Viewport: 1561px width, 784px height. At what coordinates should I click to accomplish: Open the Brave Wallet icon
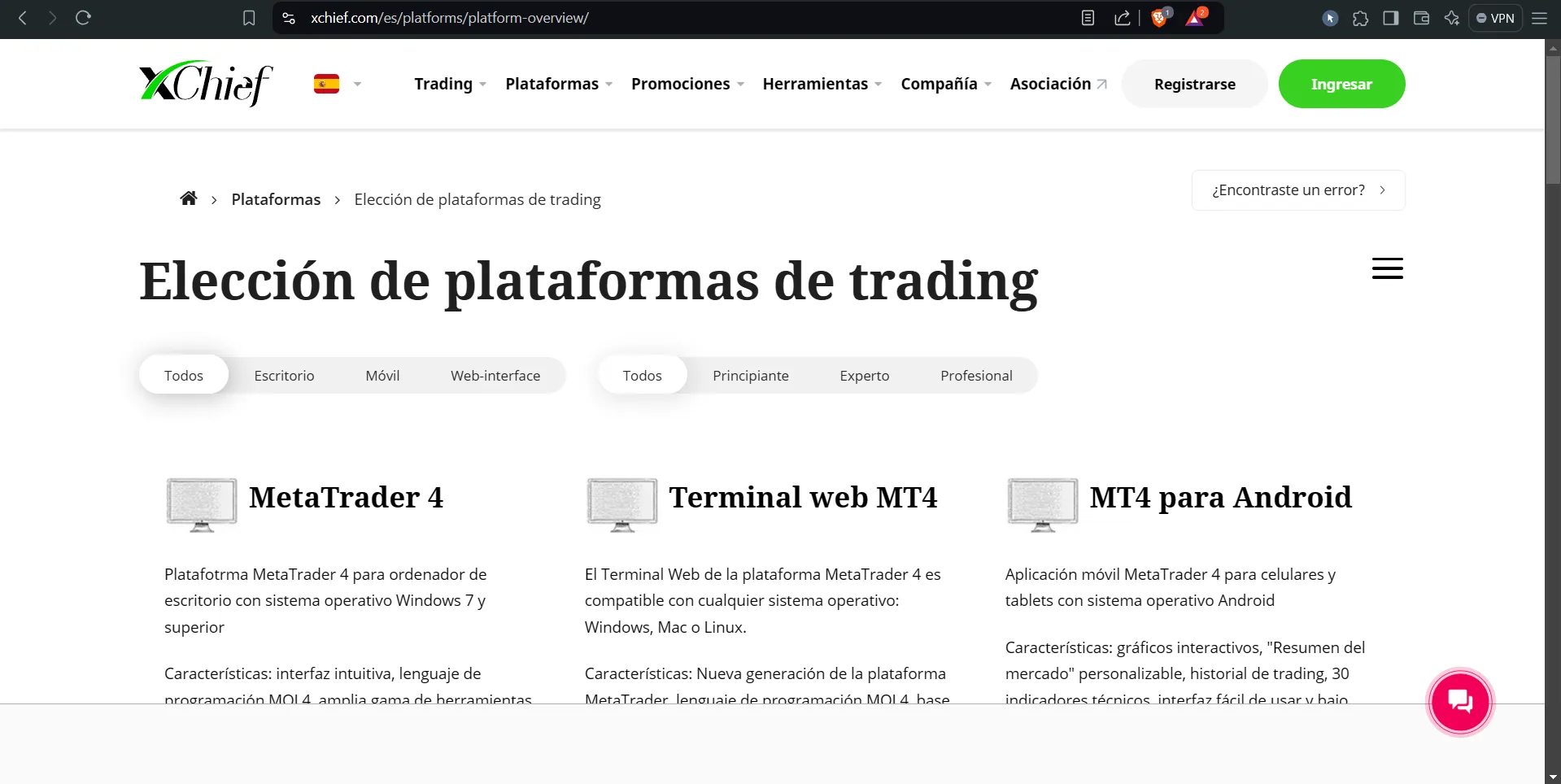pyautogui.click(x=1421, y=18)
